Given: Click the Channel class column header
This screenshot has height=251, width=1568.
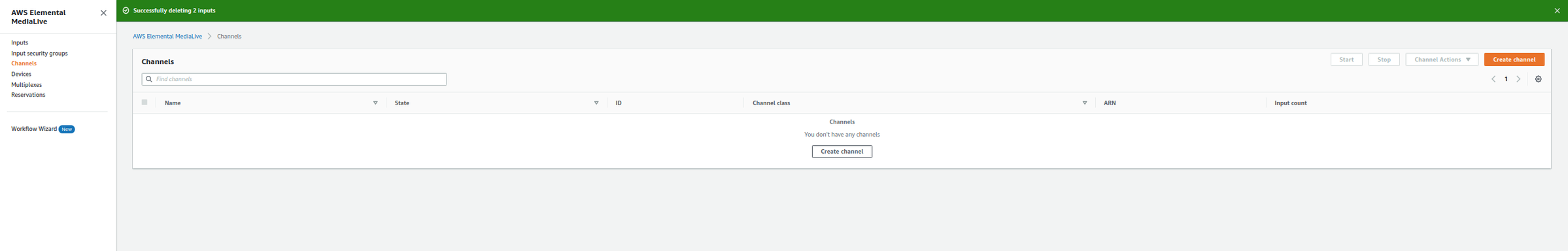Looking at the screenshot, I should pos(771,103).
